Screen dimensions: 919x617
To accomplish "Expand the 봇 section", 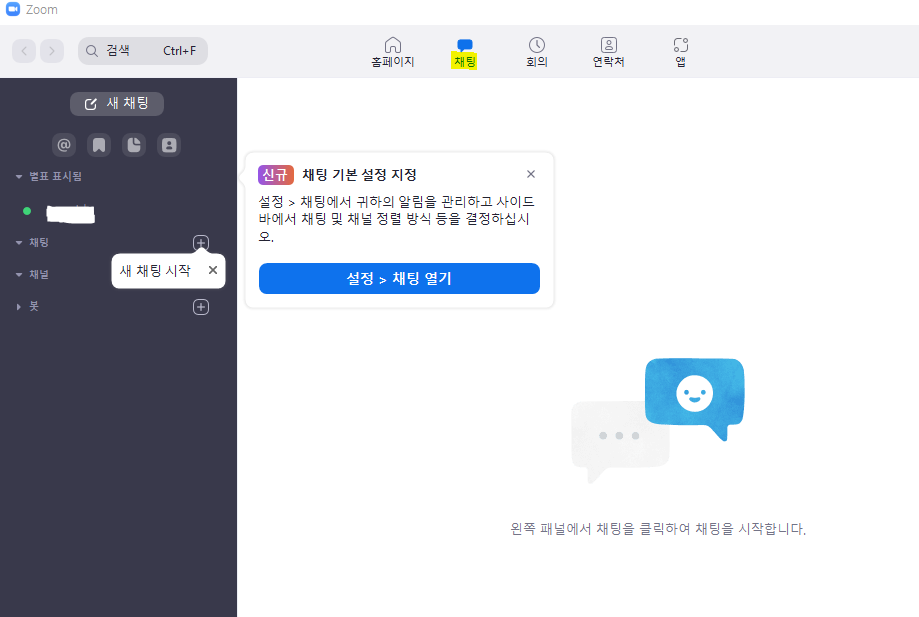I will (x=17, y=306).
